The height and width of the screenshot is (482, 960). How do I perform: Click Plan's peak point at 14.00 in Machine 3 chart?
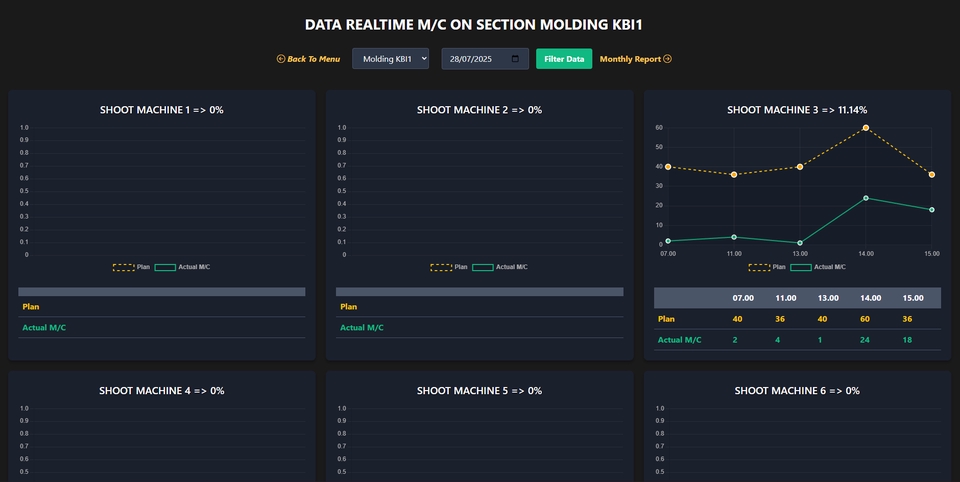point(866,128)
